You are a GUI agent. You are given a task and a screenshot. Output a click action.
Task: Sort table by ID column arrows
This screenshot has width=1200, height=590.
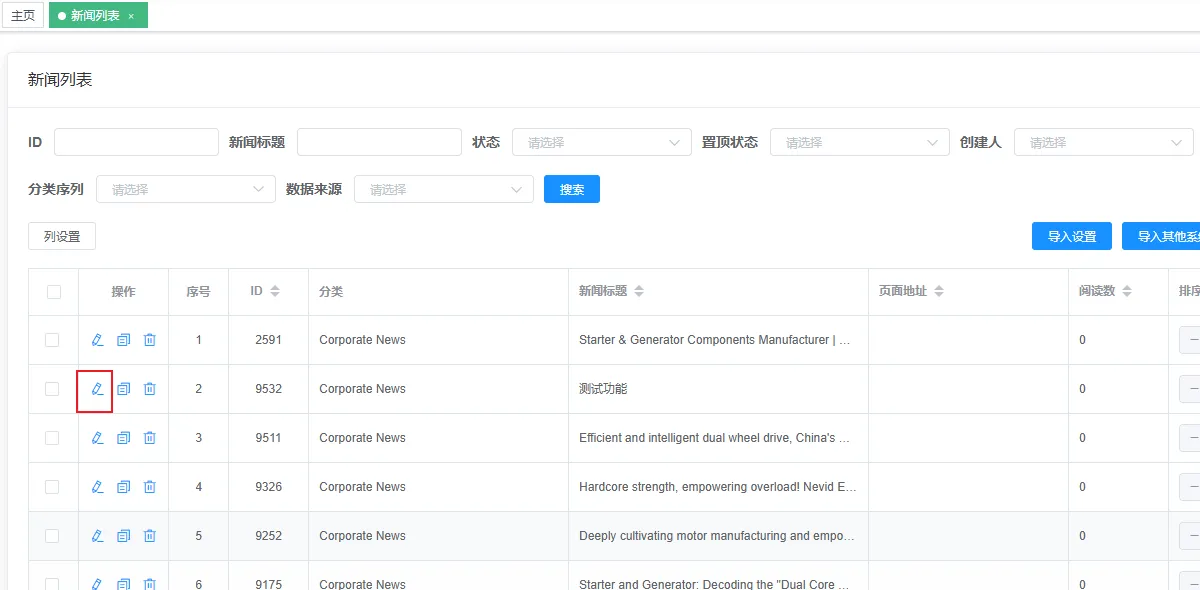coord(275,291)
